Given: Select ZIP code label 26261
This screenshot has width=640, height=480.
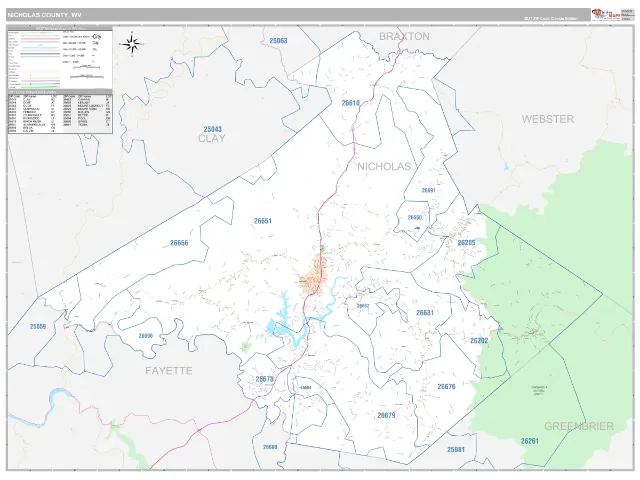Looking at the screenshot, I should 530,441.
